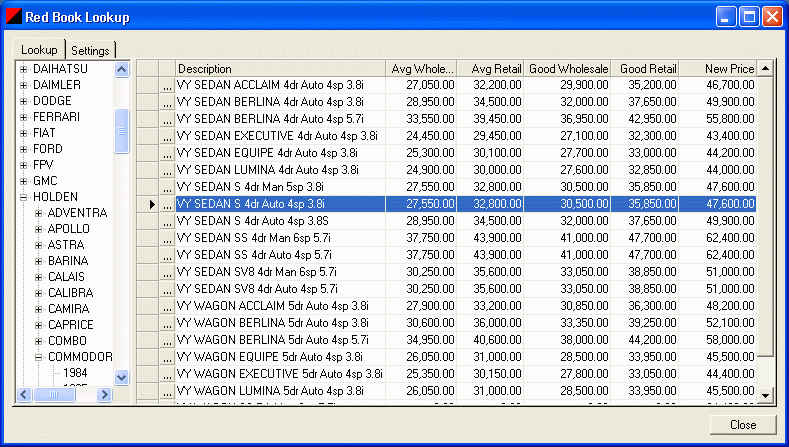Sort by the Good Retail column header

pos(645,68)
